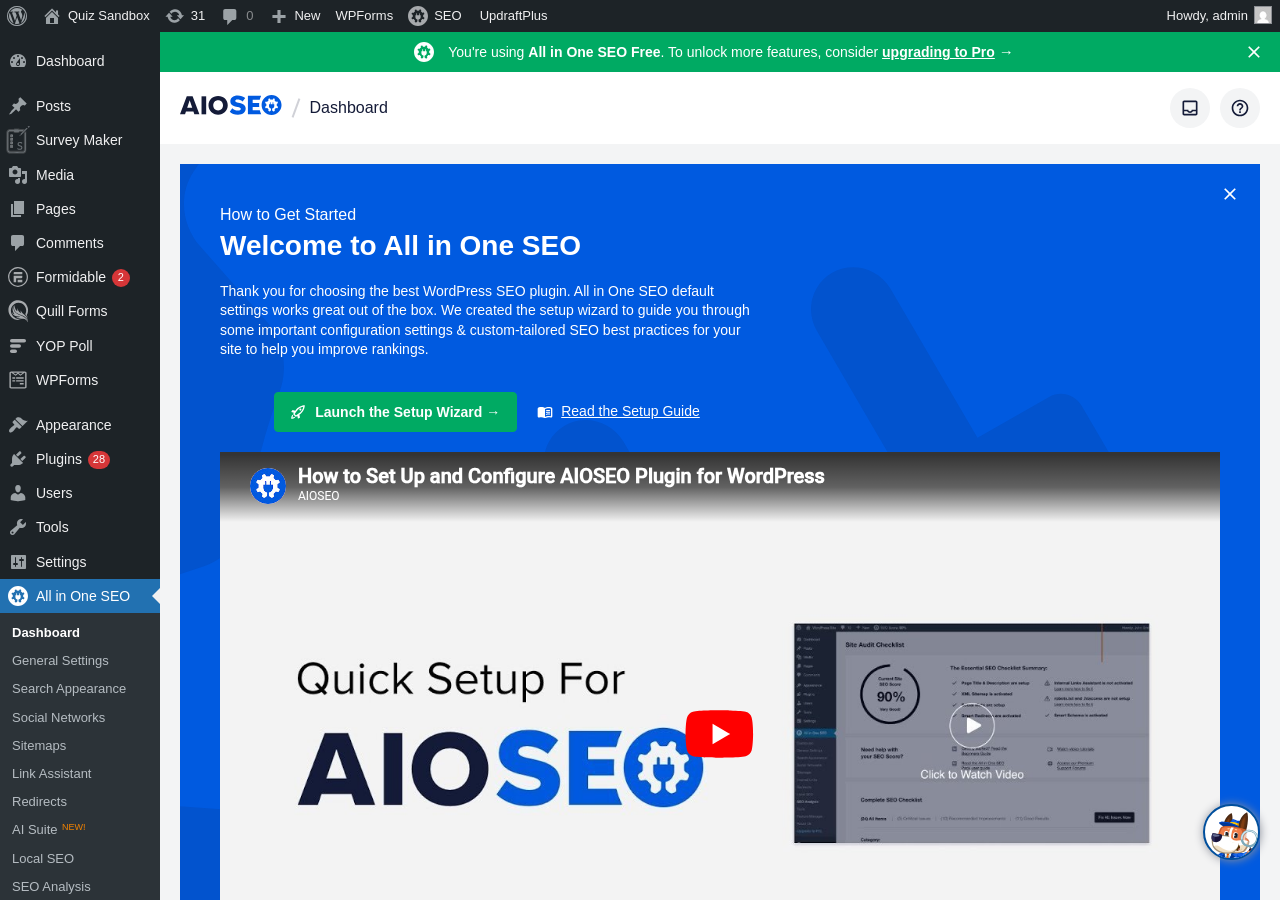Open the Settings menu in sidebar

point(80,562)
